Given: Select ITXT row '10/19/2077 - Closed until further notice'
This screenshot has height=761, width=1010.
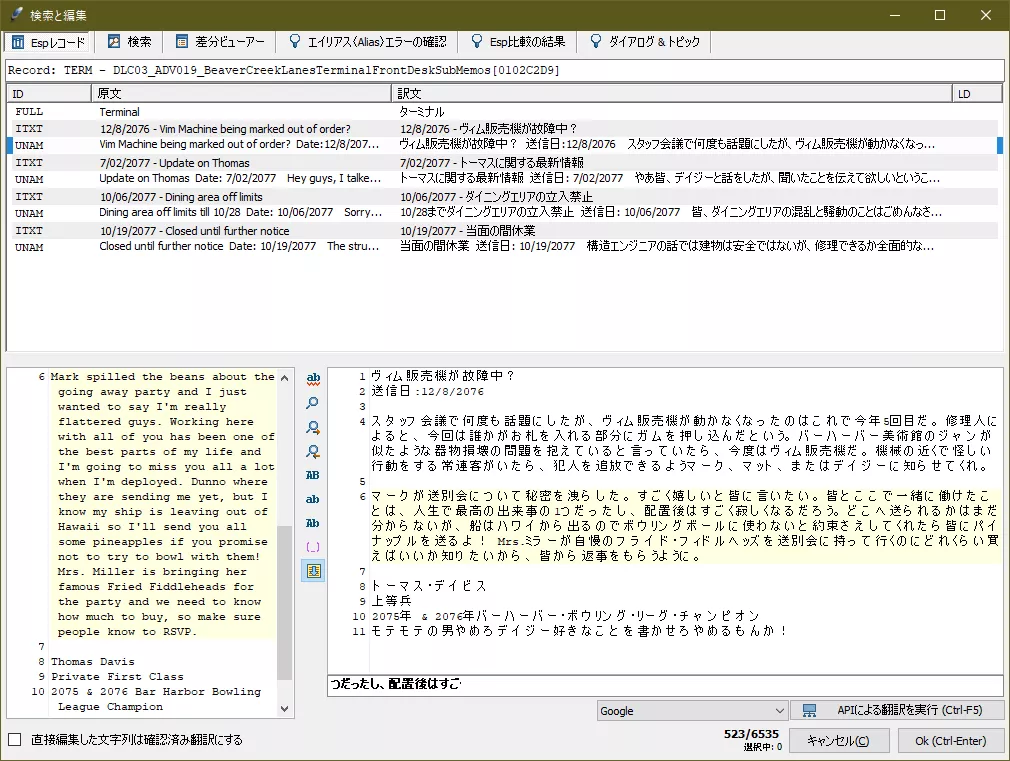Looking at the screenshot, I should click(504, 231).
